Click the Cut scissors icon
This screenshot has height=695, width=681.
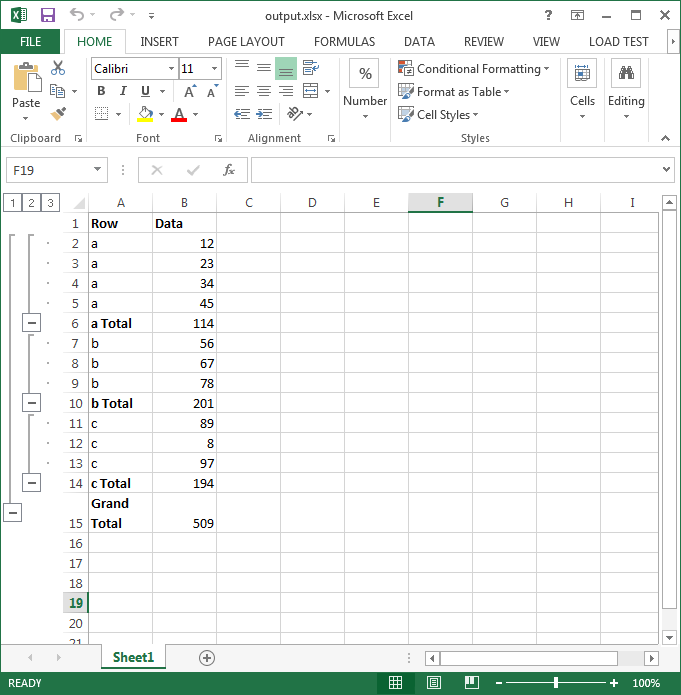tap(58, 68)
